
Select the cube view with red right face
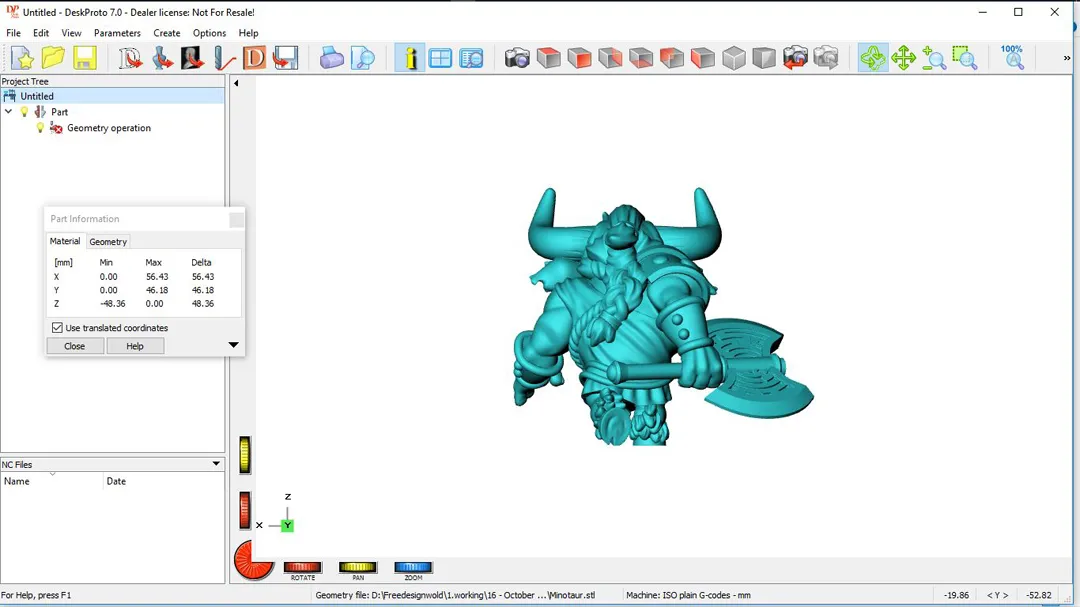(610, 58)
